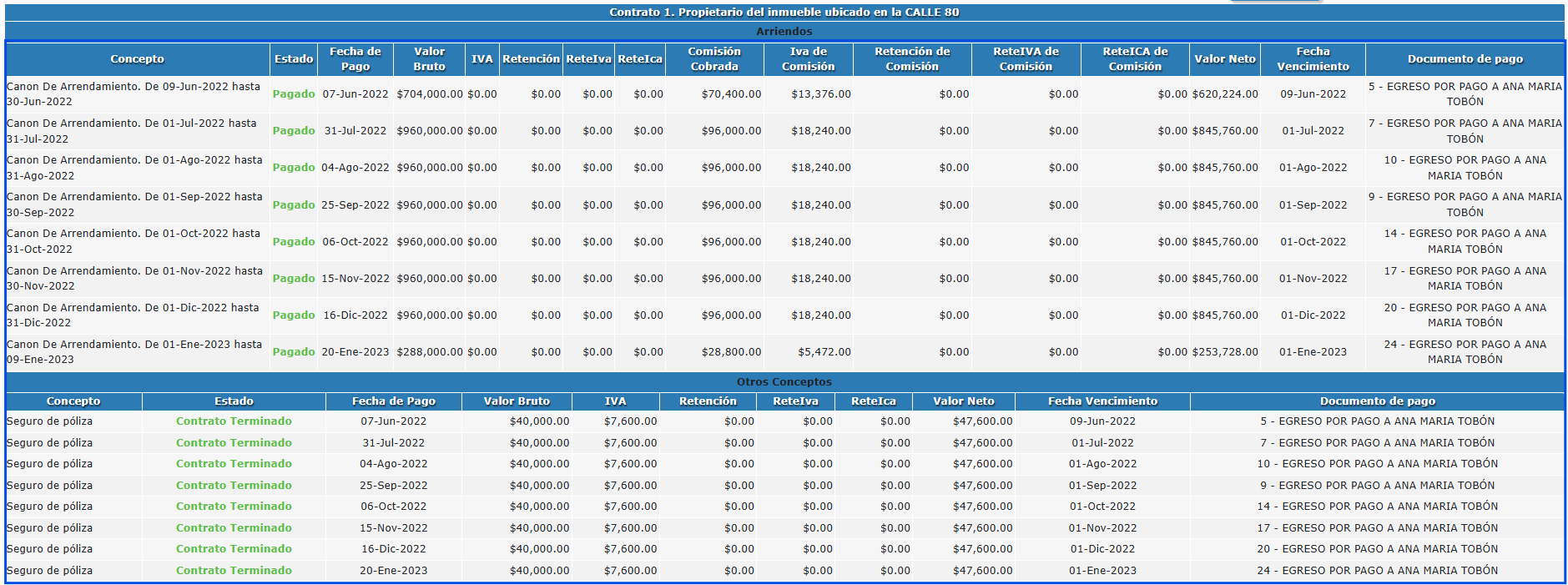Select the $288,000.00 gross value cell

pyautogui.click(x=429, y=352)
